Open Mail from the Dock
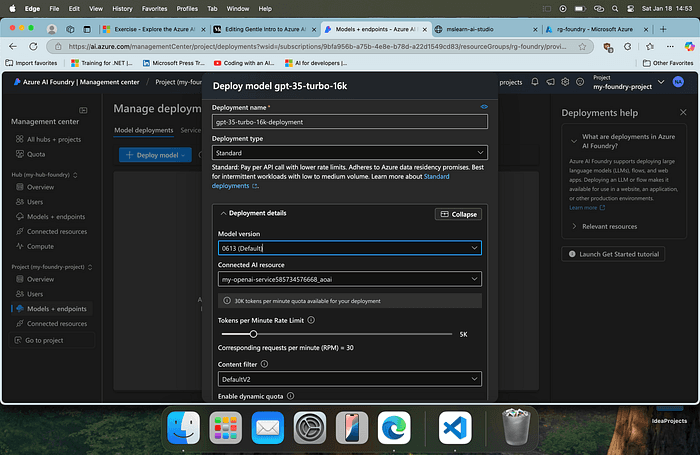Viewport: 700px width, 455px height. click(267, 427)
